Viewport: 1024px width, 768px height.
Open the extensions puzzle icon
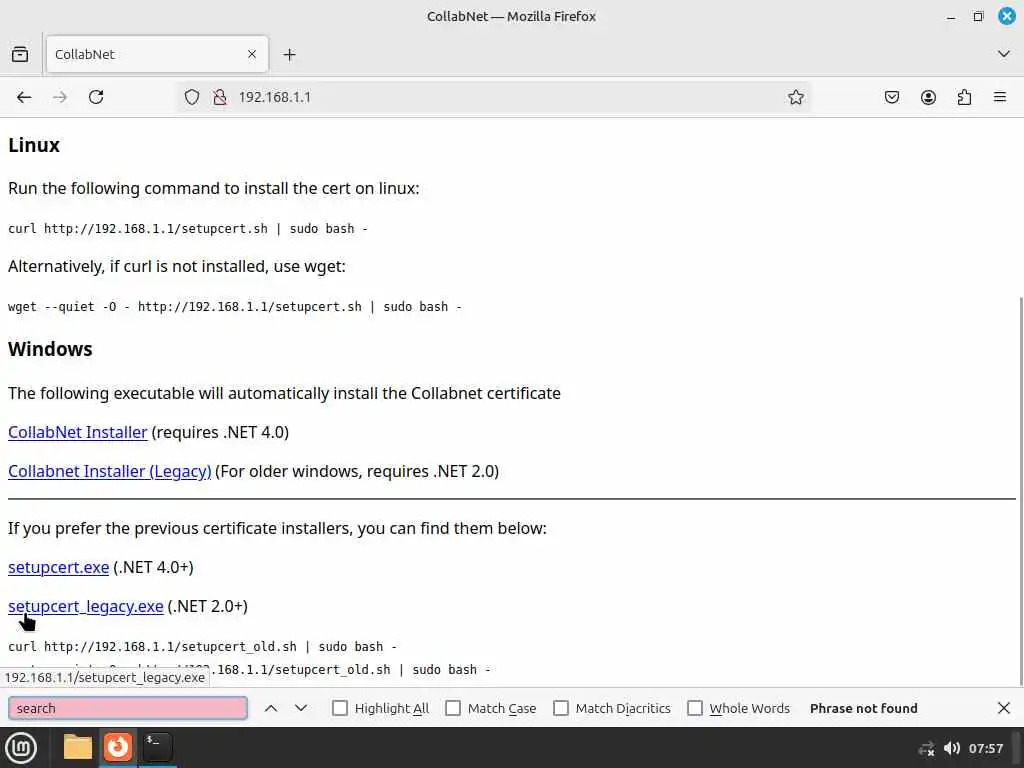click(x=964, y=97)
